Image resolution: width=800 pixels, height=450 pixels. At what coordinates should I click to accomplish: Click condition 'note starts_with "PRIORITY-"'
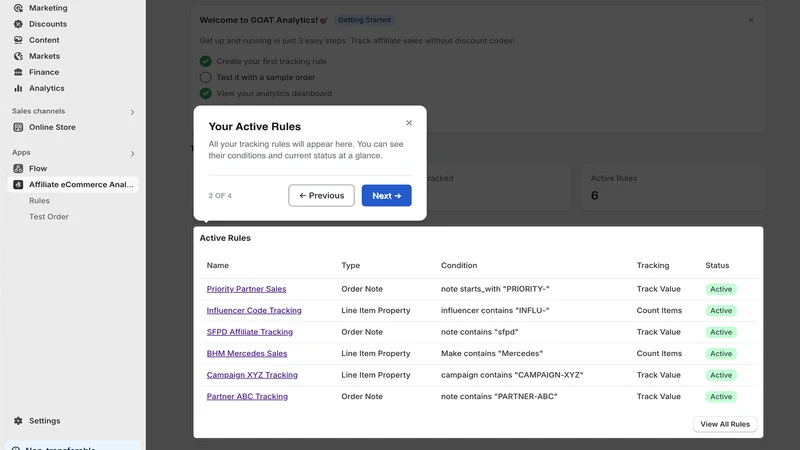point(495,289)
